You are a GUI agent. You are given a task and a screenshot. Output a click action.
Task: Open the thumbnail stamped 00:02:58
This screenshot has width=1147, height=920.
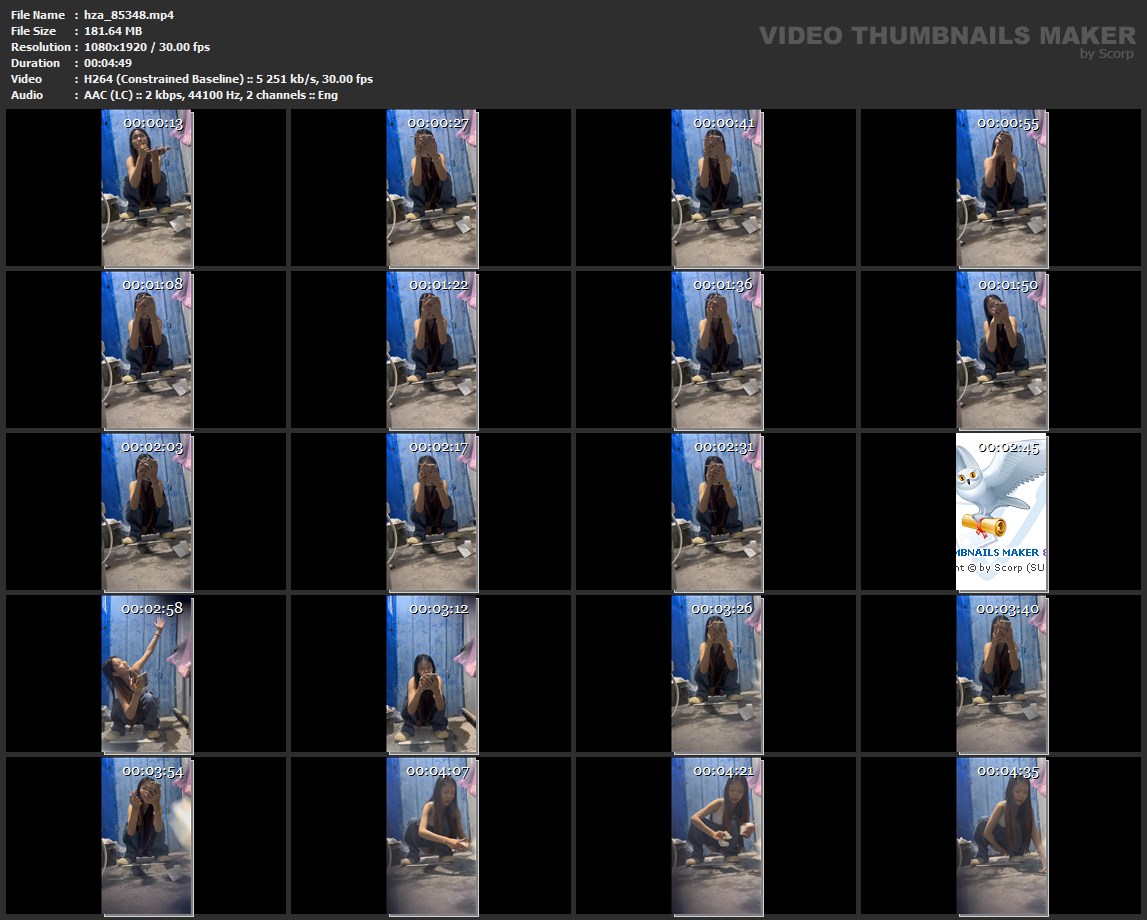tap(147, 673)
